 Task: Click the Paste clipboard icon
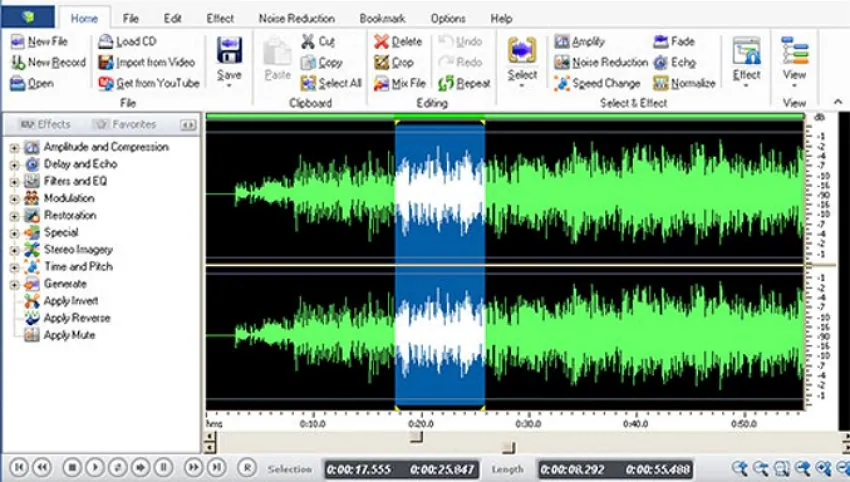point(278,53)
